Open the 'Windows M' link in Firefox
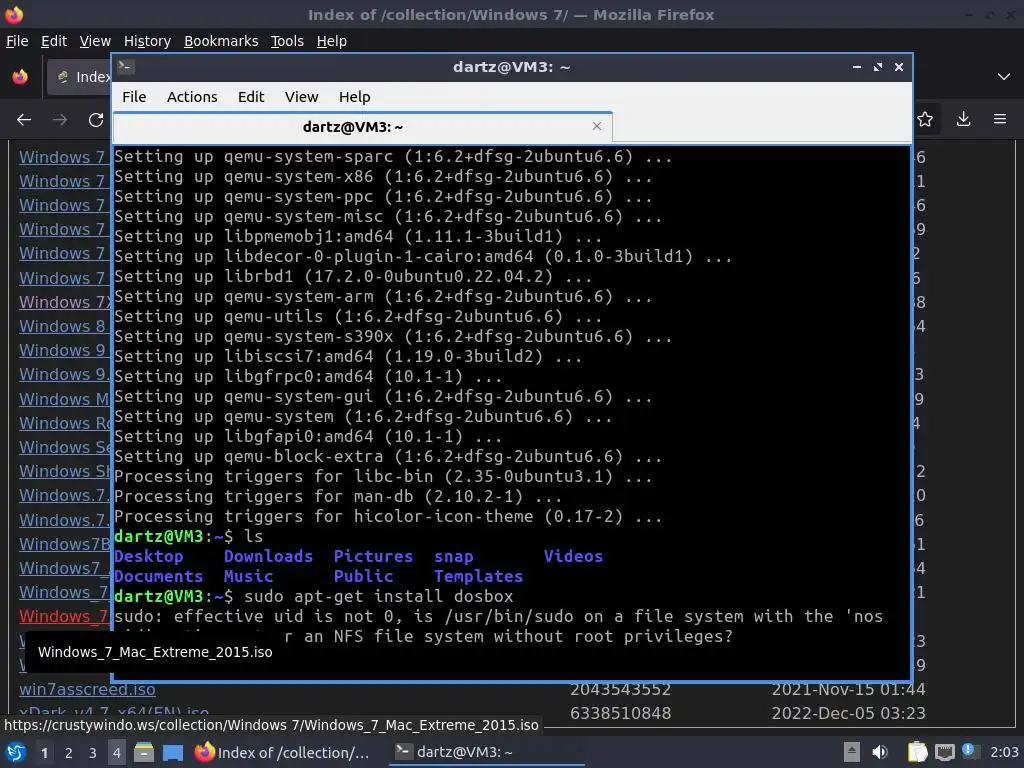This screenshot has height=768, width=1024. click(x=64, y=398)
